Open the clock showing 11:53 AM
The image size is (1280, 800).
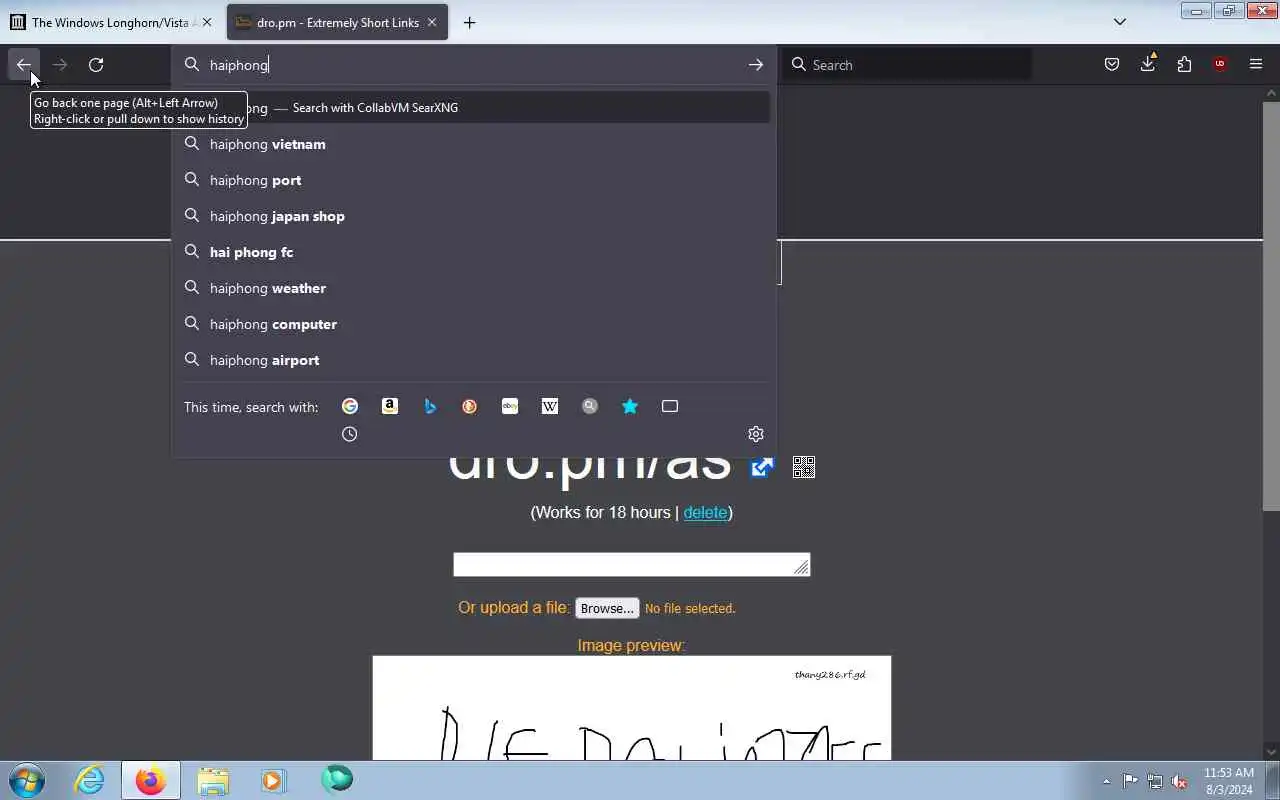coord(1229,781)
